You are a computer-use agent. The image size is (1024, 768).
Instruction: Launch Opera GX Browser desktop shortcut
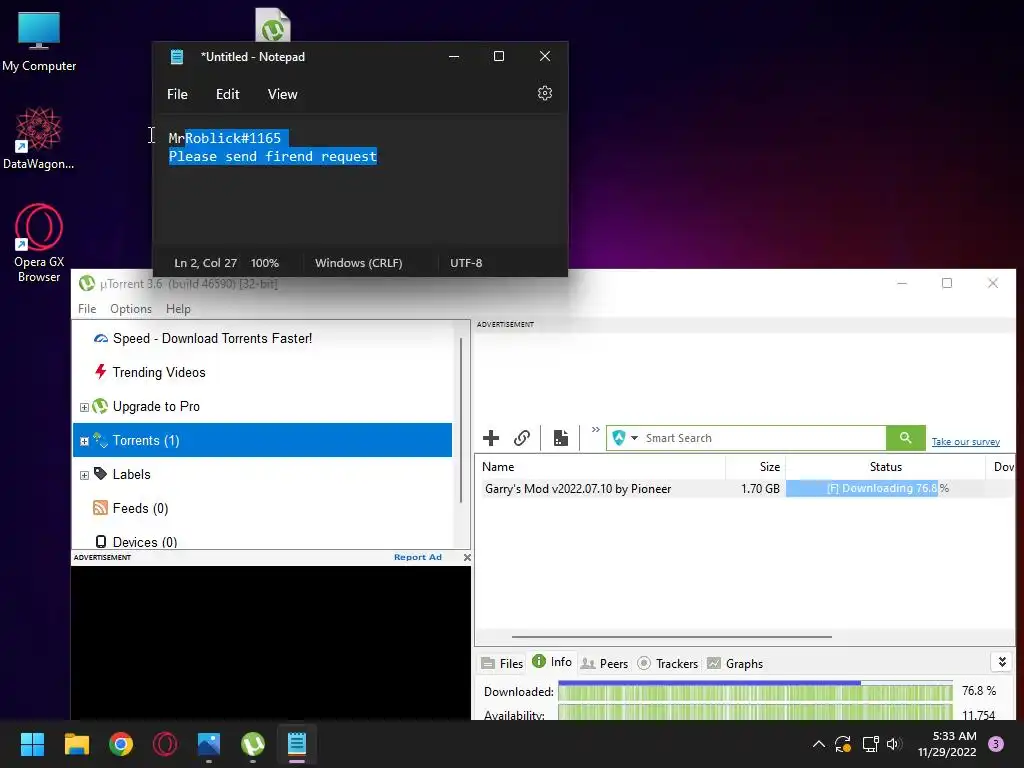pos(39,243)
